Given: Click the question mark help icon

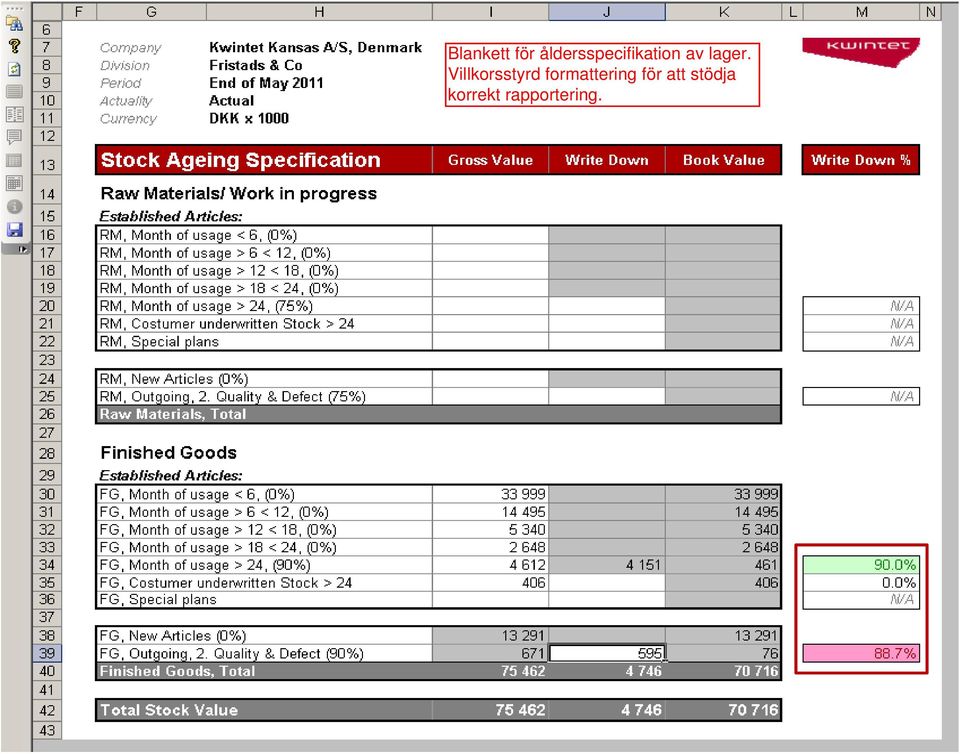Looking at the screenshot, I should [14, 46].
